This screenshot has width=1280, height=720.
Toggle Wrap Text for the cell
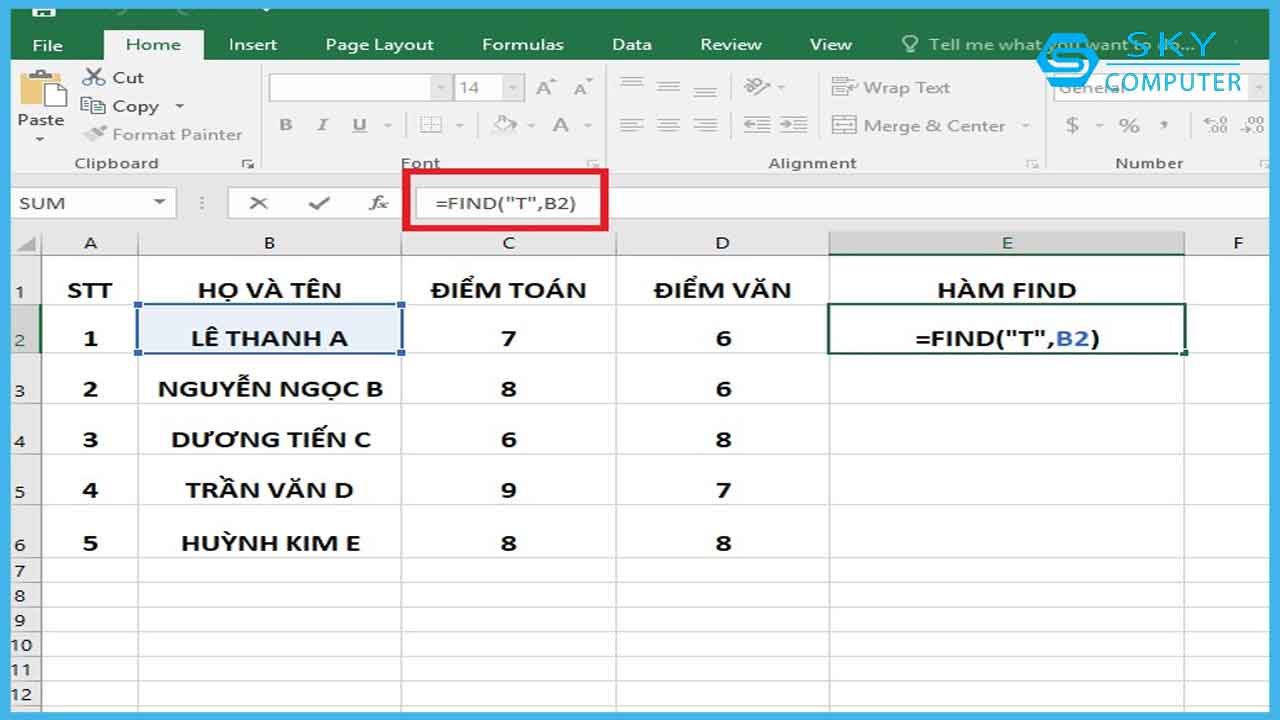(x=890, y=88)
